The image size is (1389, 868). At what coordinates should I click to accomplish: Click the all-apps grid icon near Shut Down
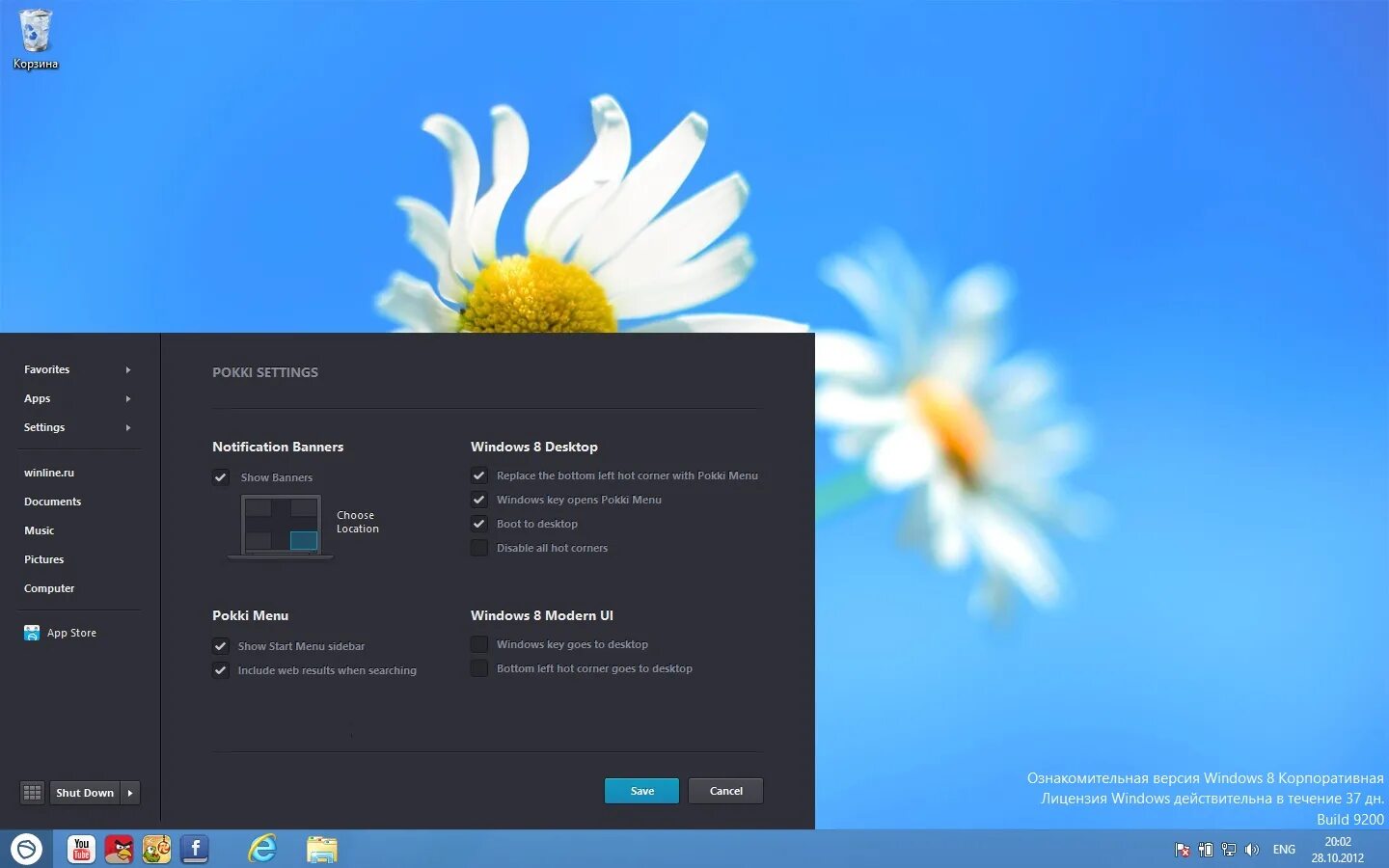[32, 792]
